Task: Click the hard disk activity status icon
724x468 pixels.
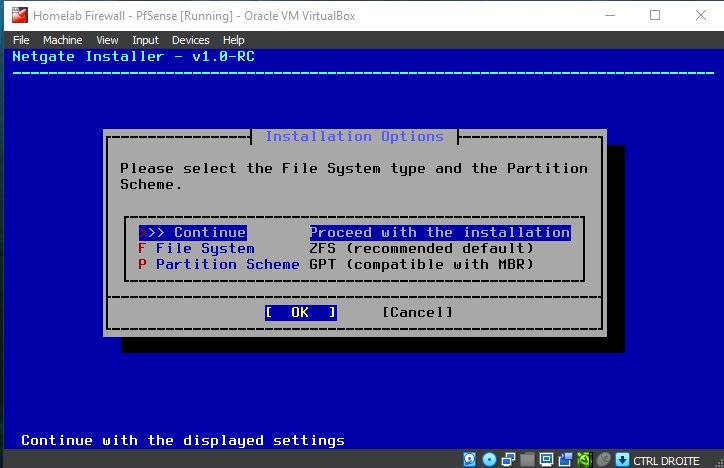Action: point(470,460)
